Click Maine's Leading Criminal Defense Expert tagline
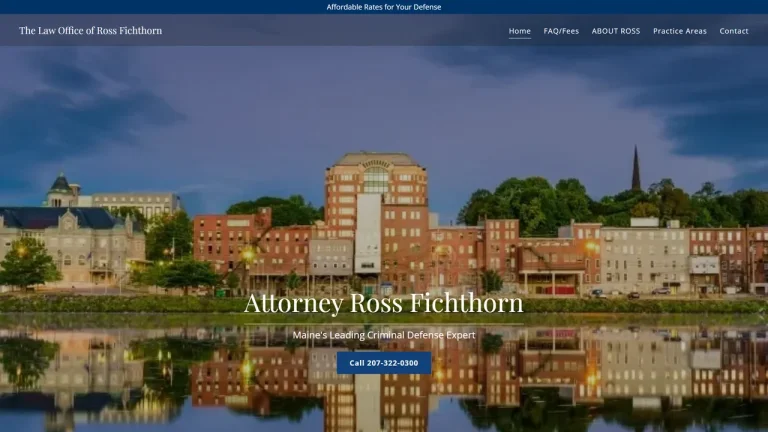The image size is (768, 432). pyautogui.click(x=384, y=335)
